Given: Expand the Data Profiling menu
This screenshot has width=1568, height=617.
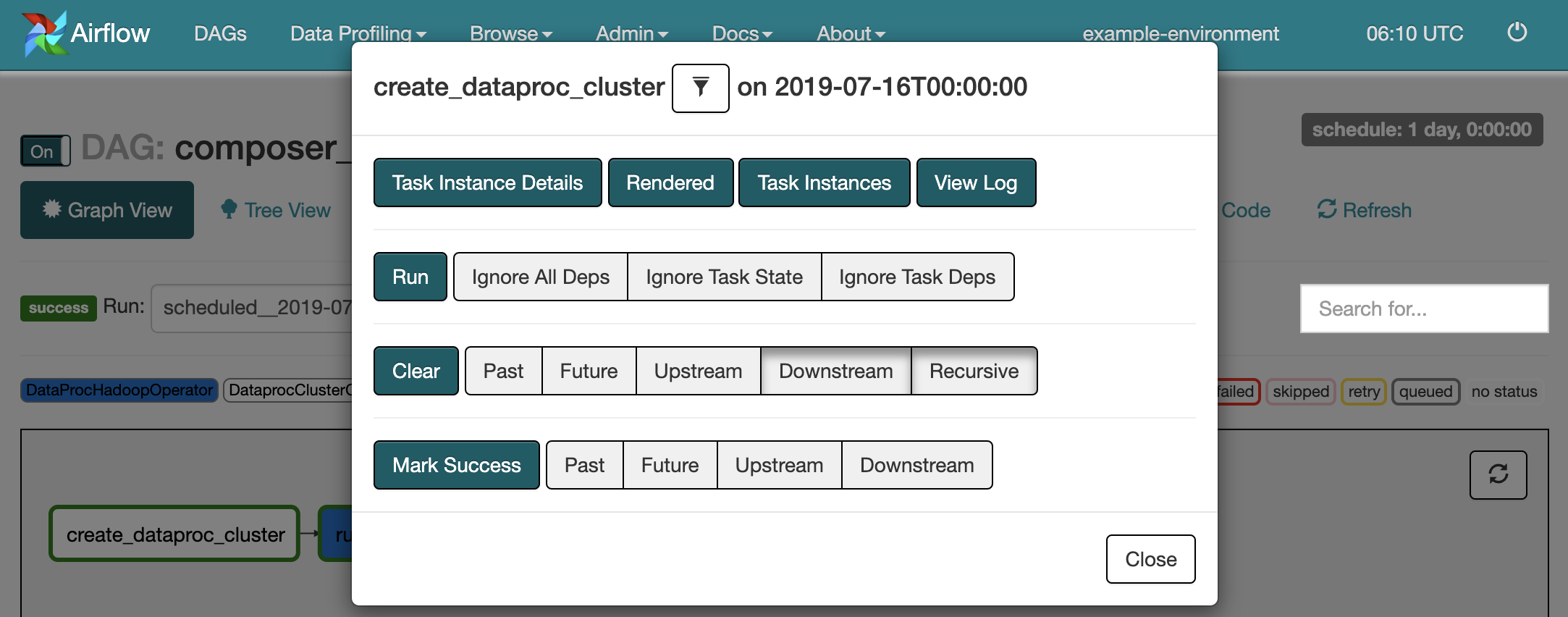Looking at the screenshot, I should pyautogui.click(x=358, y=33).
